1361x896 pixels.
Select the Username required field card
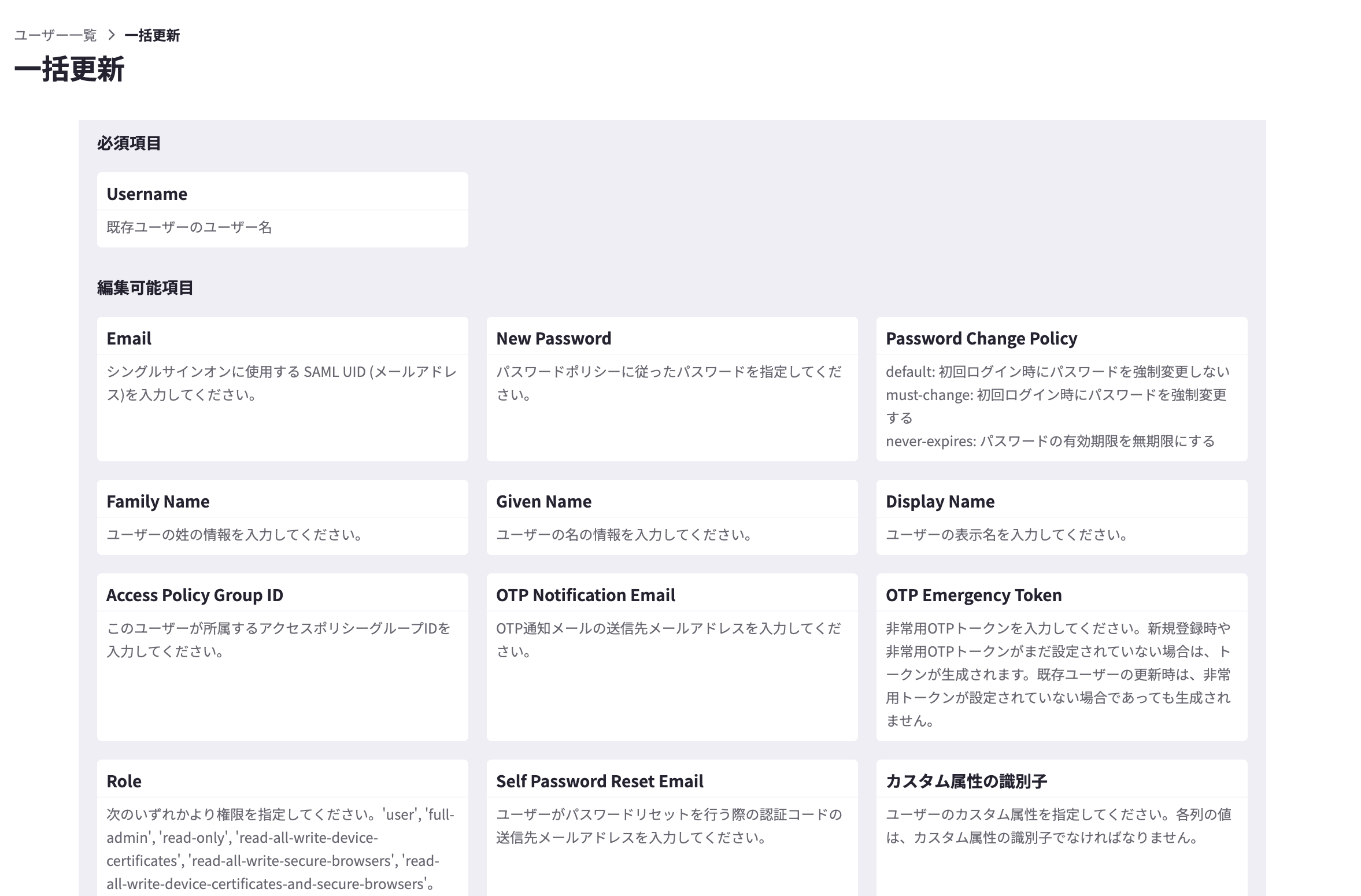coord(282,209)
